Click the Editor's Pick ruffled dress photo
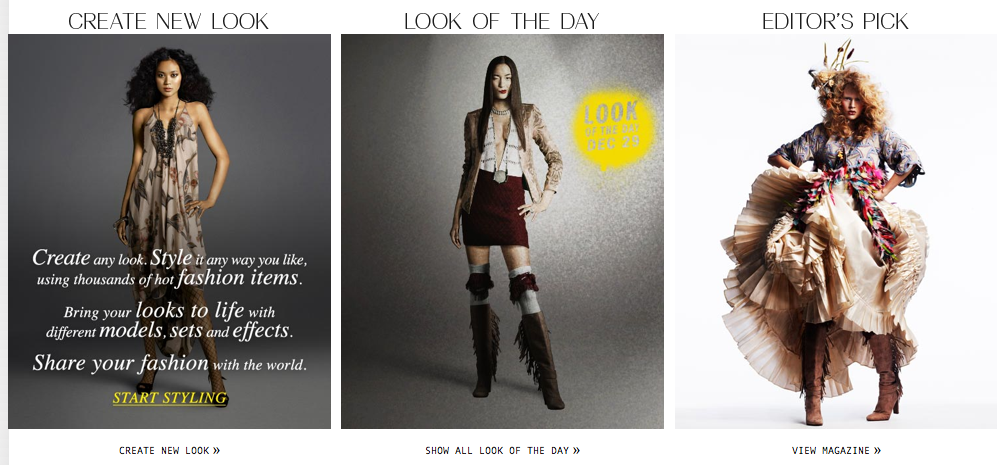Image resolution: width=997 pixels, height=465 pixels. 835,232
